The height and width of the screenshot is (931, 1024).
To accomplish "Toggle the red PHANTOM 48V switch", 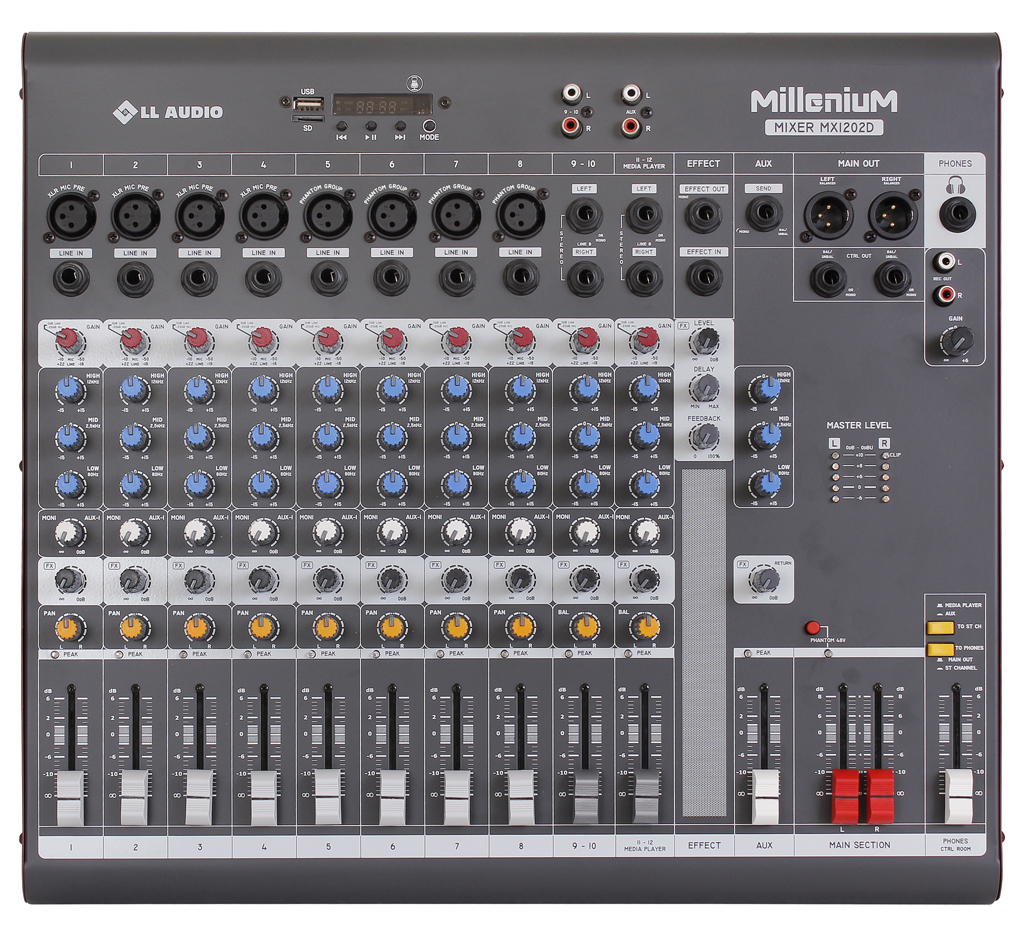I will click(813, 628).
